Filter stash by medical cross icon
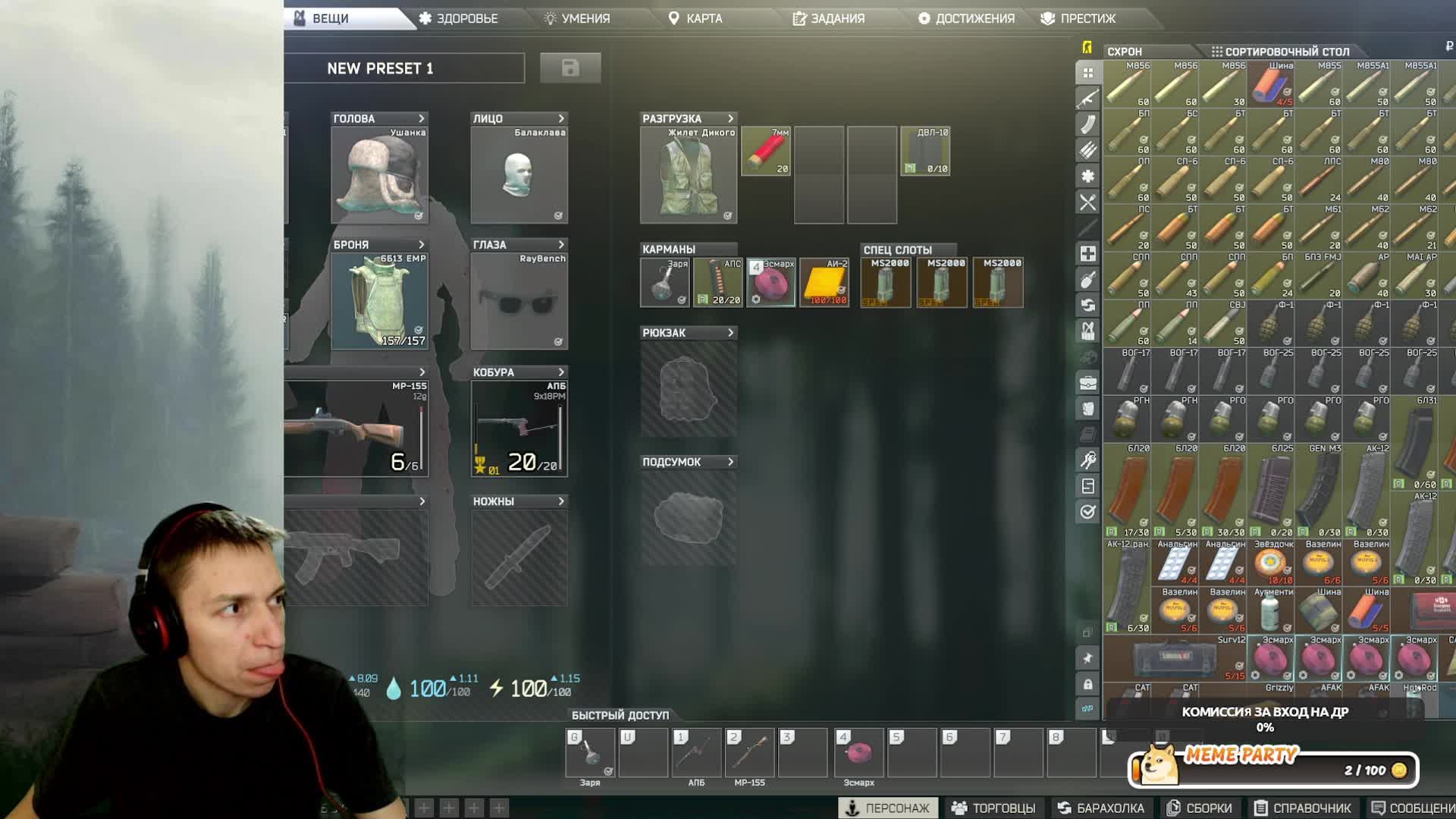 tap(1087, 253)
